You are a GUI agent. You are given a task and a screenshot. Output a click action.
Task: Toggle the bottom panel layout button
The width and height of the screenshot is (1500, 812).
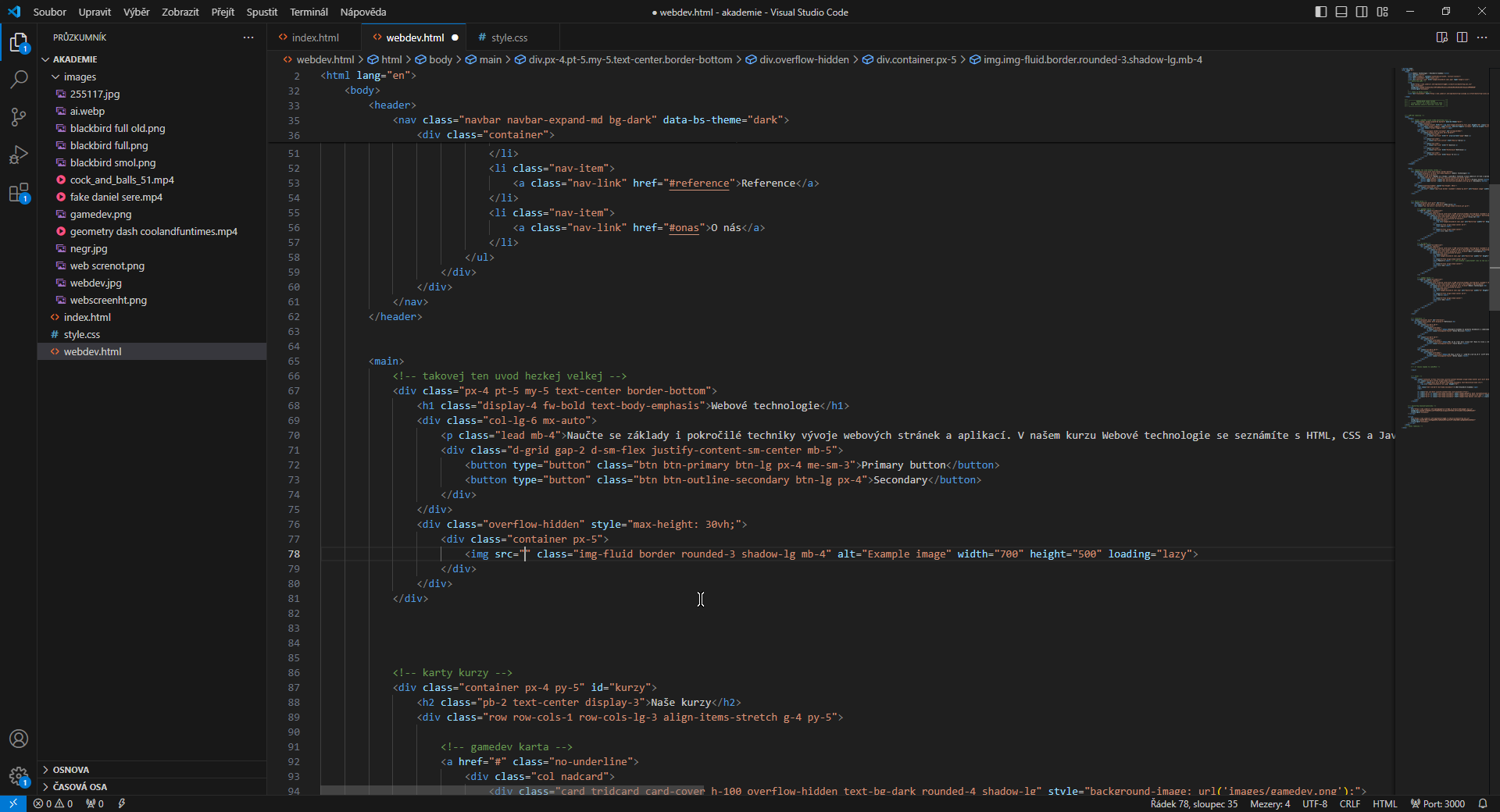1341,12
